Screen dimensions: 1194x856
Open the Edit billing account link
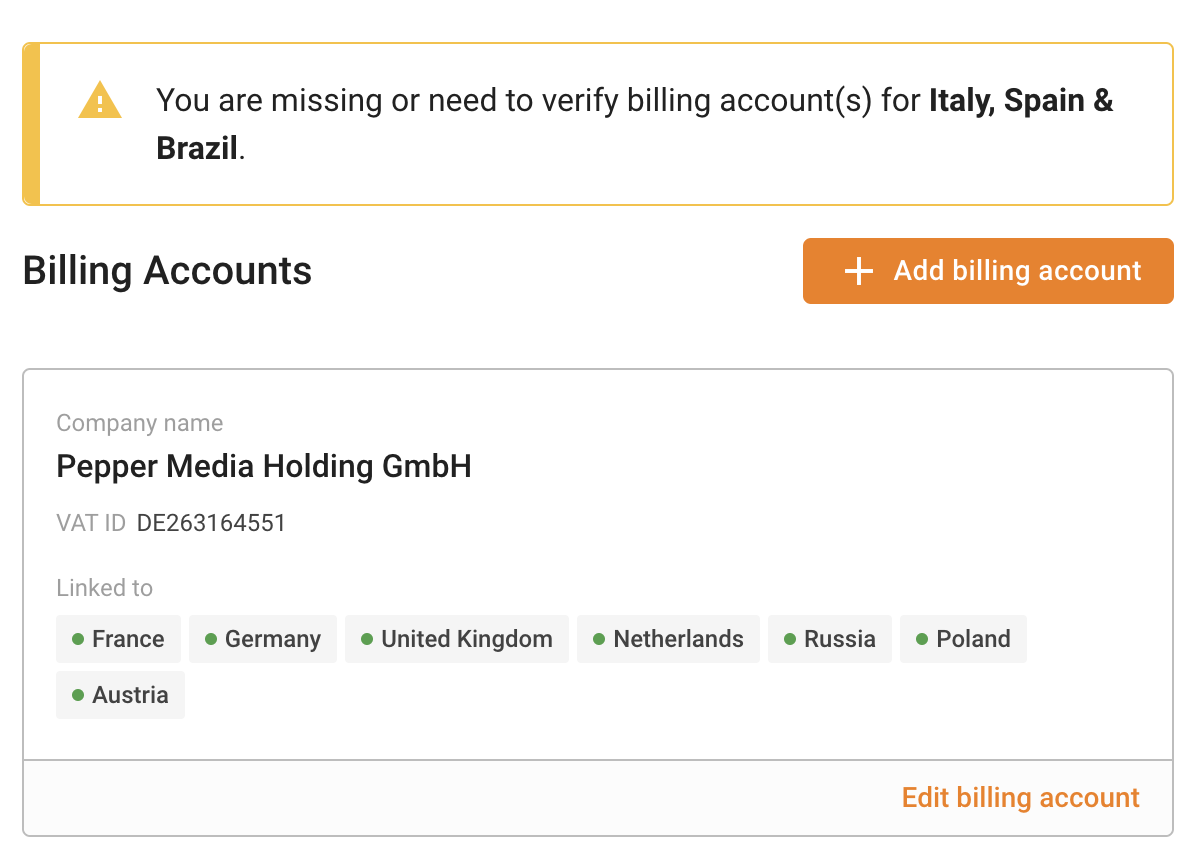(x=1020, y=798)
